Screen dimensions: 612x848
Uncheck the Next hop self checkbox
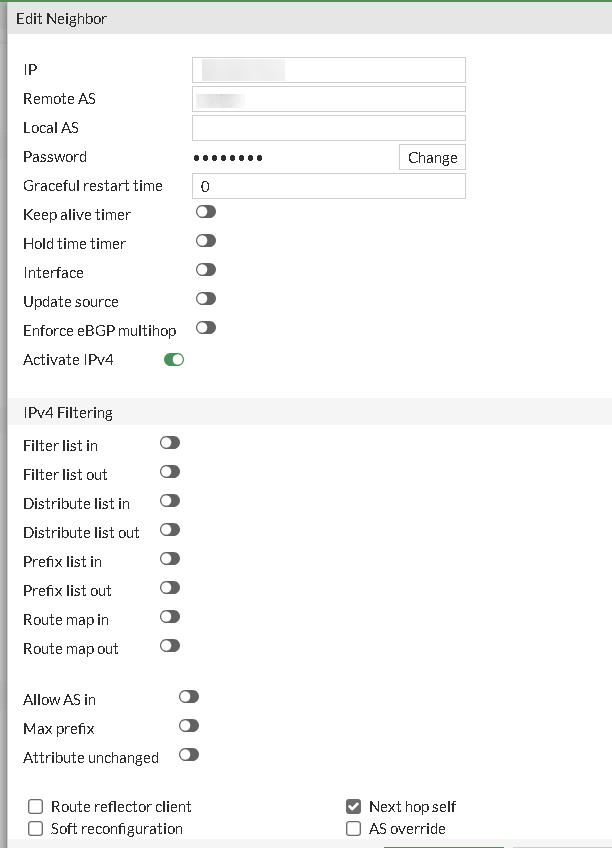click(x=352, y=806)
